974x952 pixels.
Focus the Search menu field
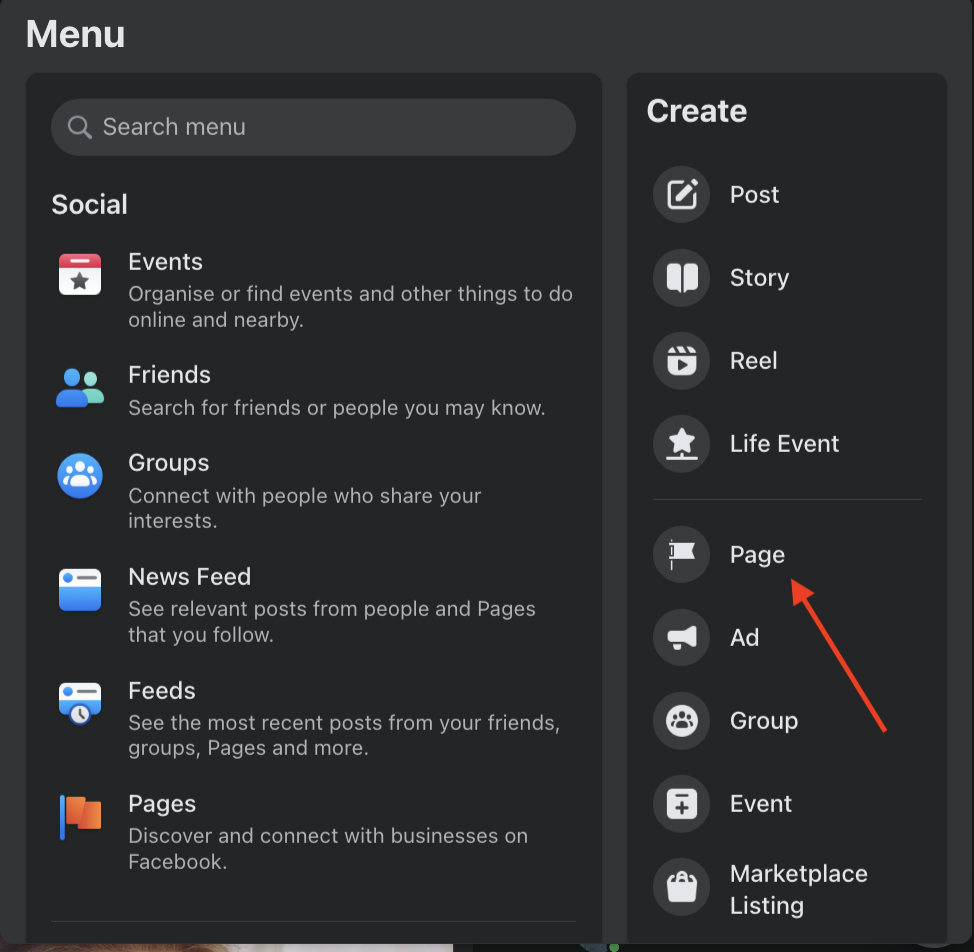point(313,127)
